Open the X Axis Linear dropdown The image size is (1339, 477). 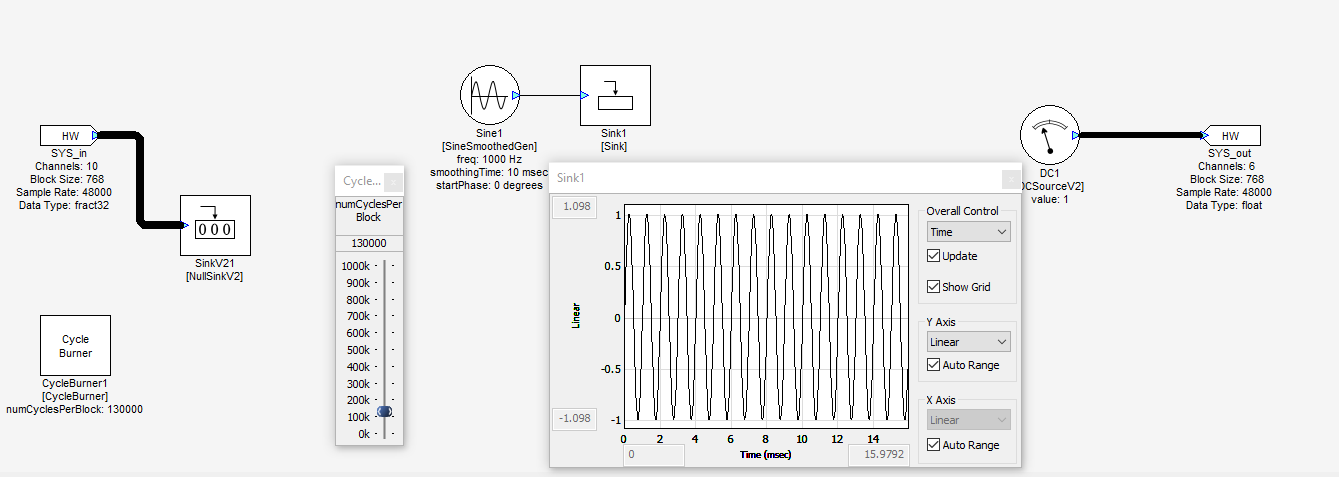click(968, 421)
